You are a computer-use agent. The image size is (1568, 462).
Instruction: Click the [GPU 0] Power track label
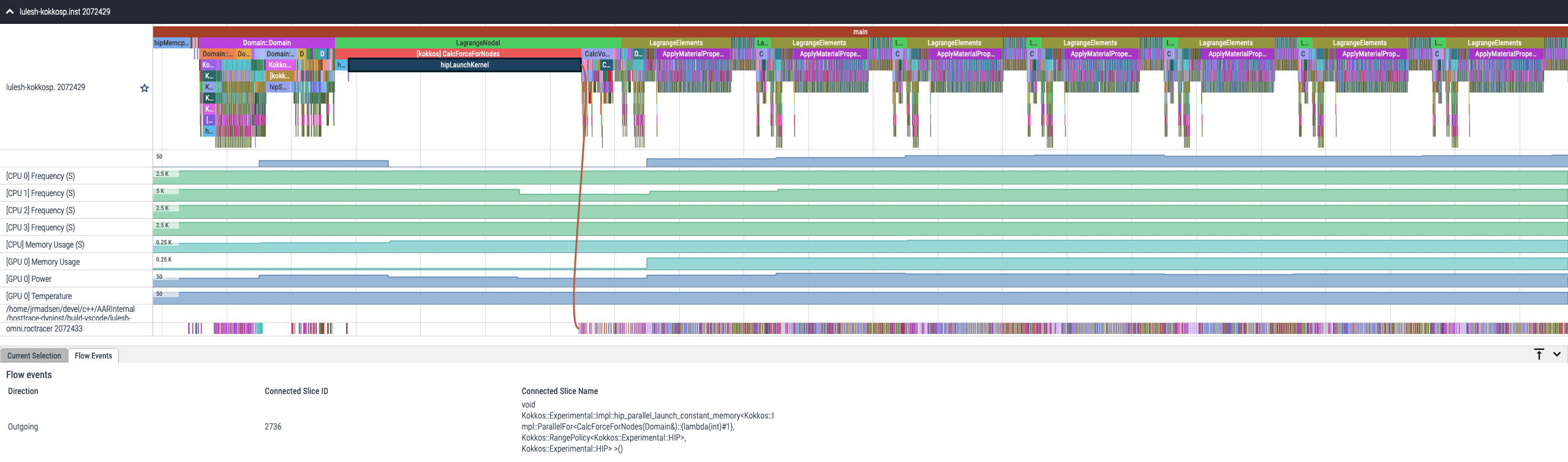tap(29, 279)
